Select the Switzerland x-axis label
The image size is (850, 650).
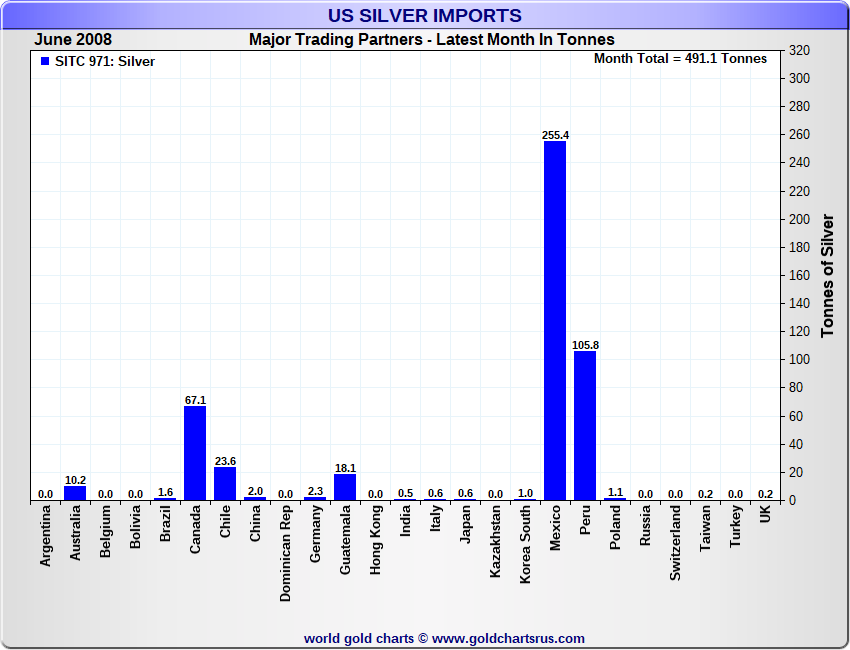pyautogui.click(x=675, y=541)
